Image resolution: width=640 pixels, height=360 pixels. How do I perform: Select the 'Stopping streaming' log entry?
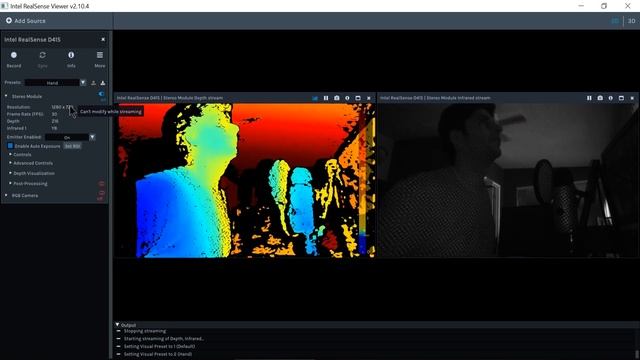pyautogui.click(x=144, y=331)
